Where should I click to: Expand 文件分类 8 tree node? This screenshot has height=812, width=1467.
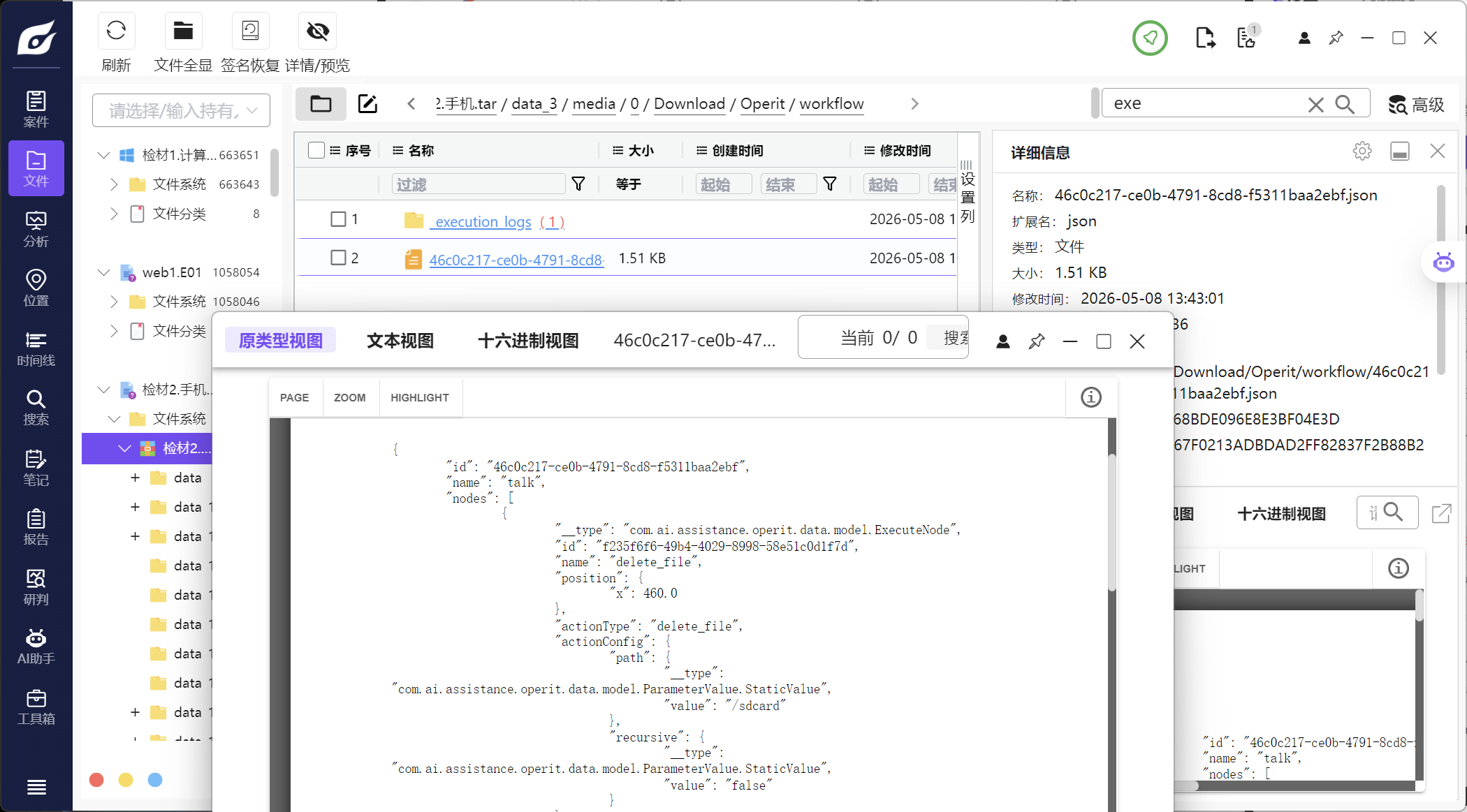pyautogui.click(x=114, y=213)
